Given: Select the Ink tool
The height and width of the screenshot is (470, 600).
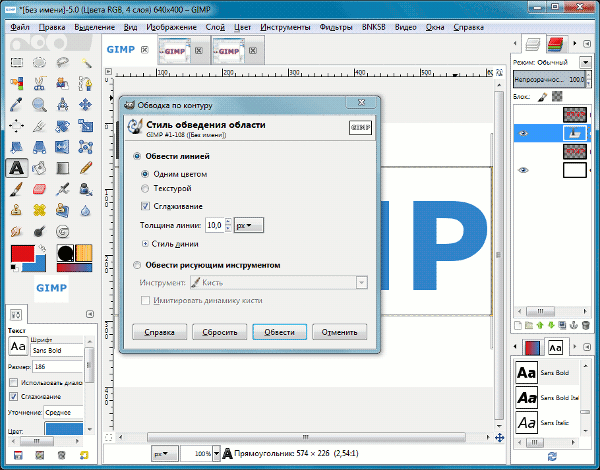Looking at the screenshot, I should pyautogui.click(x=85, y=189).
